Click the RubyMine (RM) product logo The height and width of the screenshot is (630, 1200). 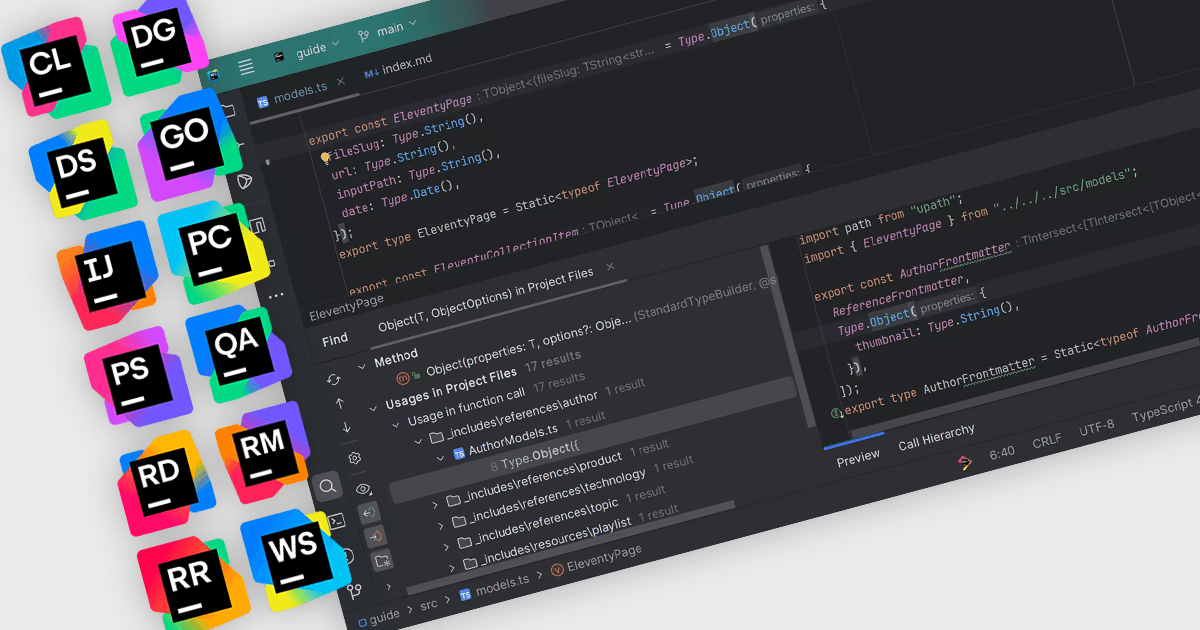tap(264, 453)
